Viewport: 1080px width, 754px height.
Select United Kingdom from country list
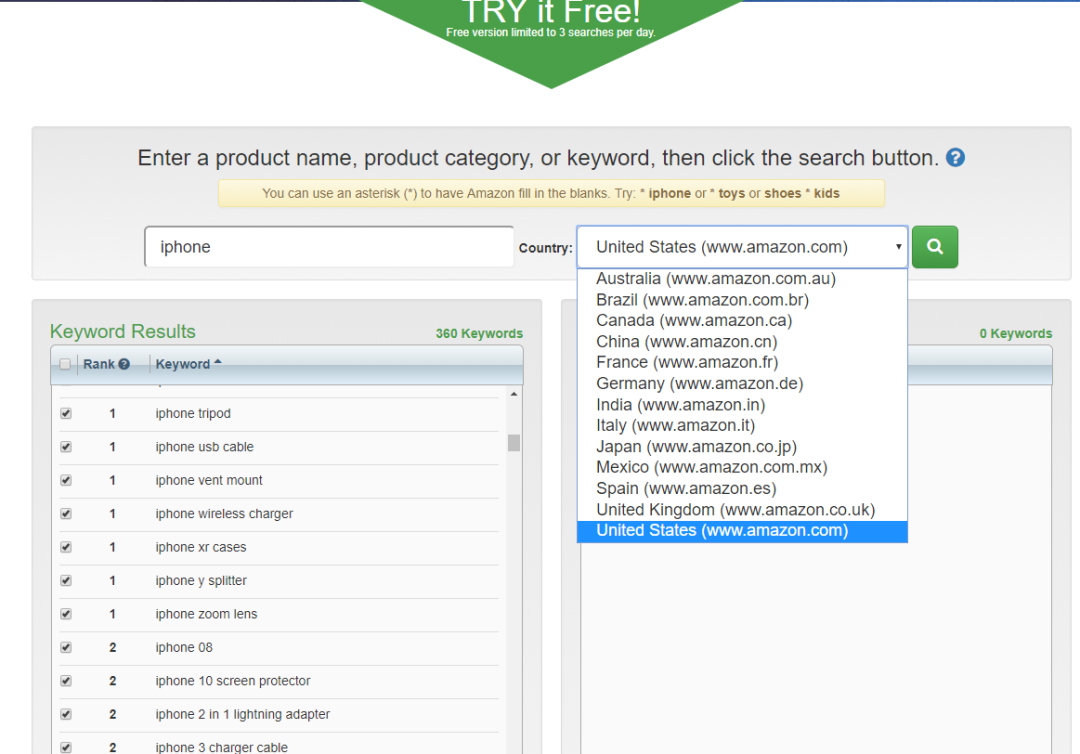click(x=735, y=510)
